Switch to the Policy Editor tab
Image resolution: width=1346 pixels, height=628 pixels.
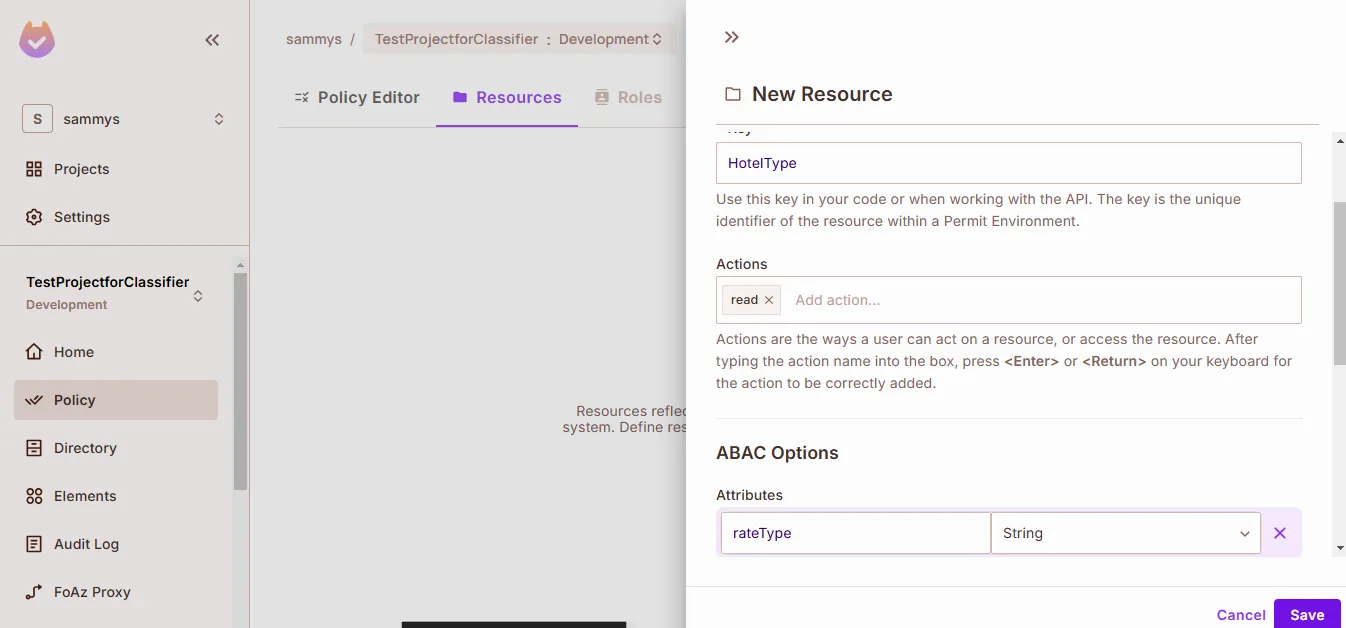click(357, 97)
